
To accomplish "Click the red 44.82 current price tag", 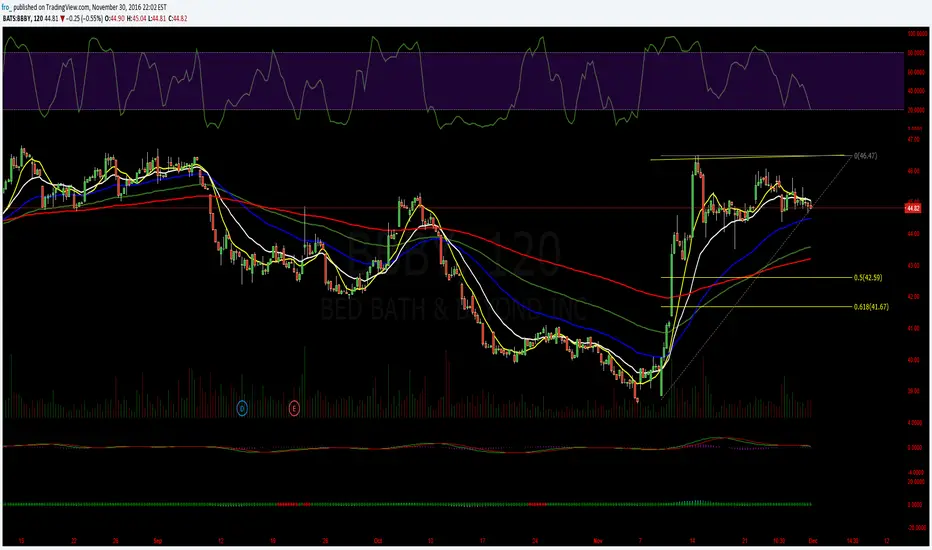I will [x=912, y=208].
